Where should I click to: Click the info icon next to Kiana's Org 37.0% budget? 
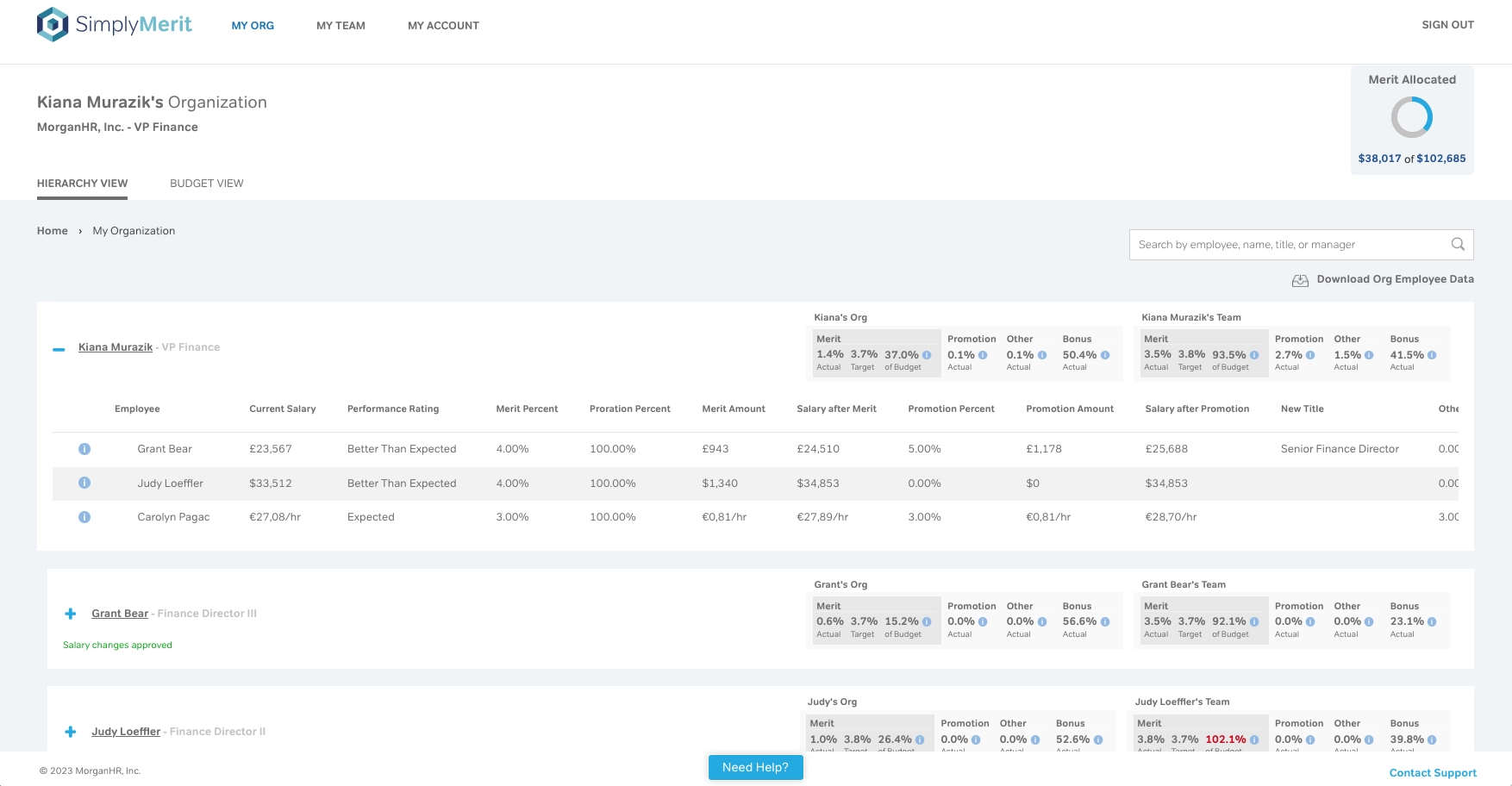coord(927,354)
